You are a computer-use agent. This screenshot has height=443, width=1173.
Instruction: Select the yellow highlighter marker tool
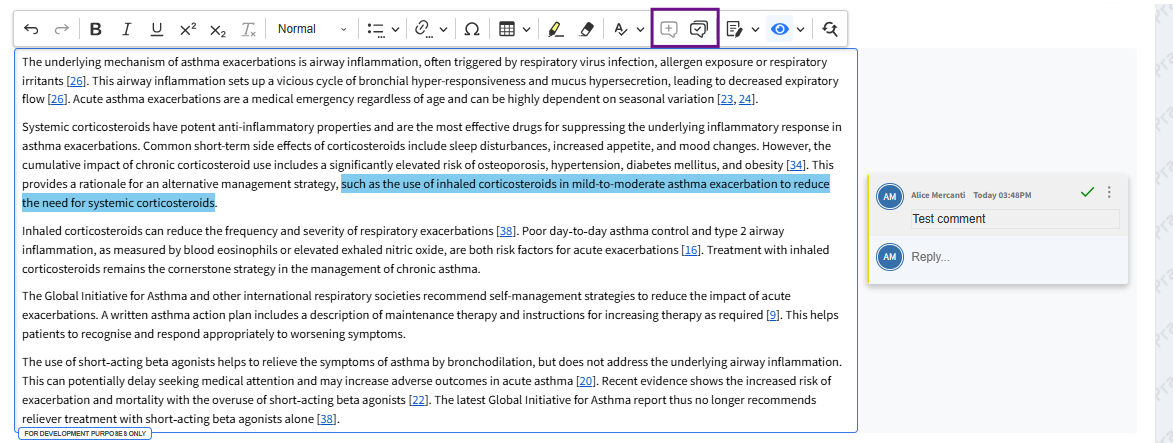point(556,29)
